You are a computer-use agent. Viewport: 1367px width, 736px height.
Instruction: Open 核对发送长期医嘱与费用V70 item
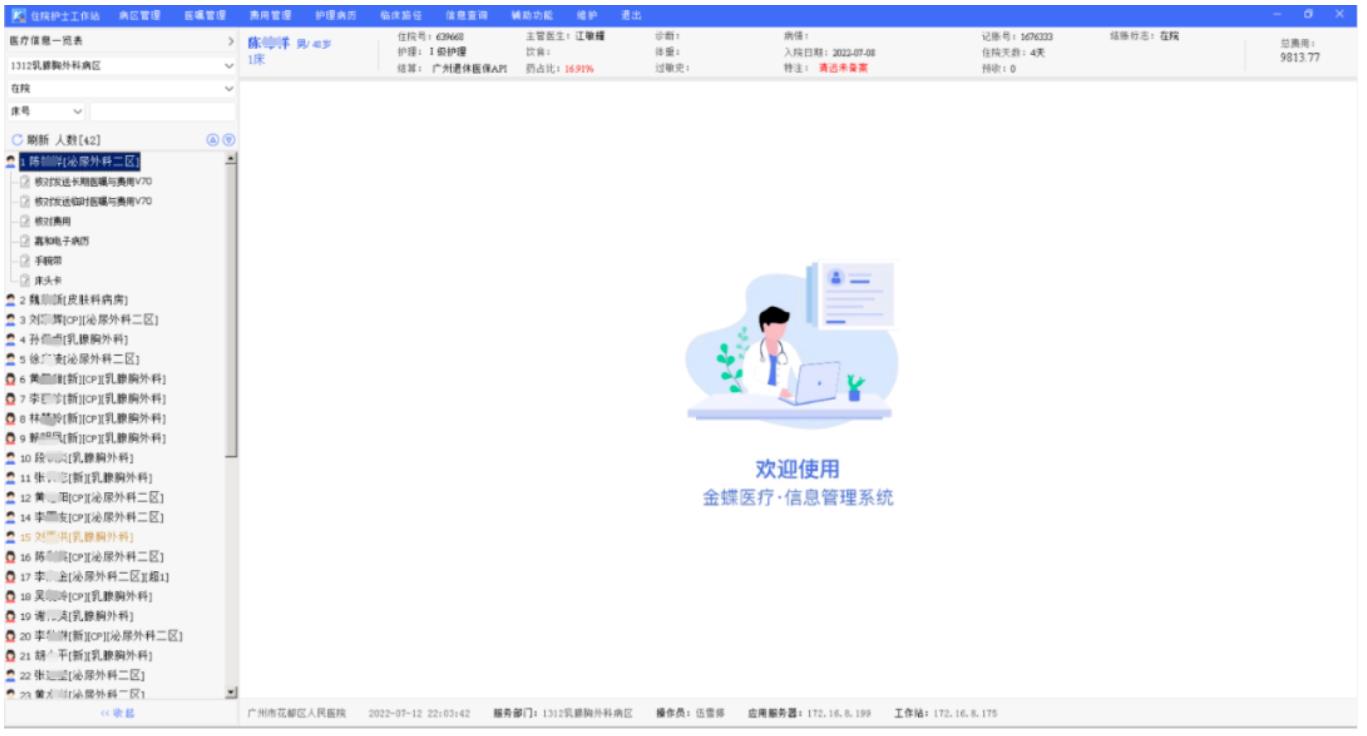pyautogui.click(x=93, y=181)
